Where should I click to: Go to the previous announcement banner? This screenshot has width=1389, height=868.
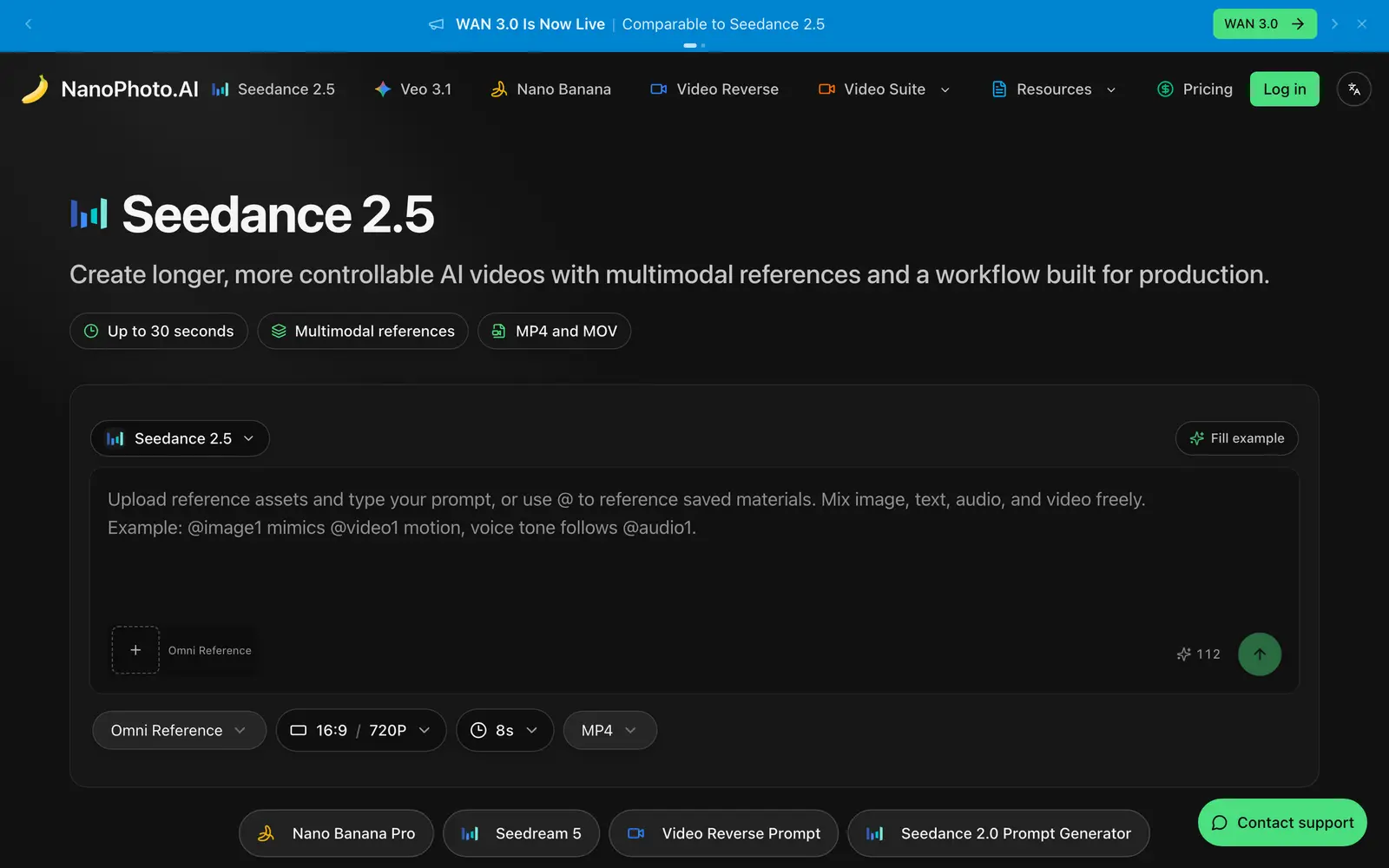[29, 24]
